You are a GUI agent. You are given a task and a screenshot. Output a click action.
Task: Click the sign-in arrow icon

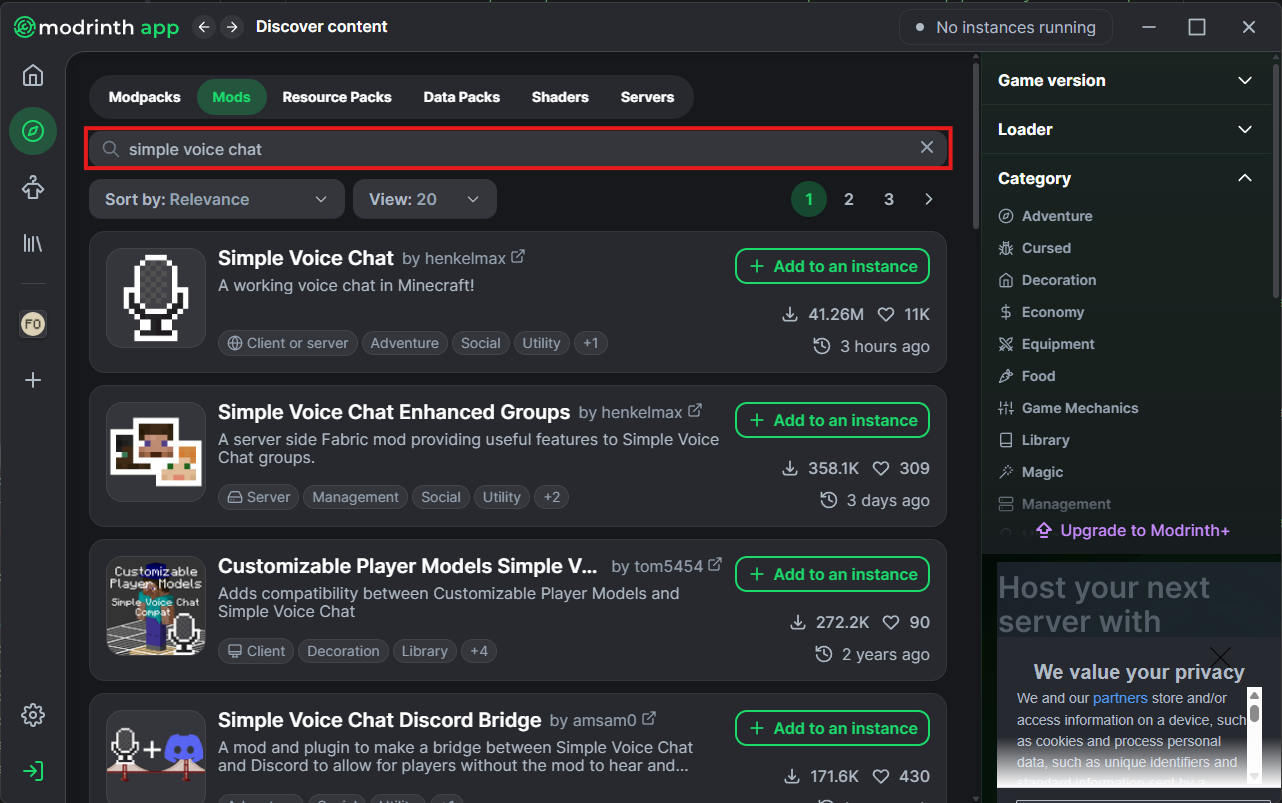pyautogui.click(x=33, y=771)
